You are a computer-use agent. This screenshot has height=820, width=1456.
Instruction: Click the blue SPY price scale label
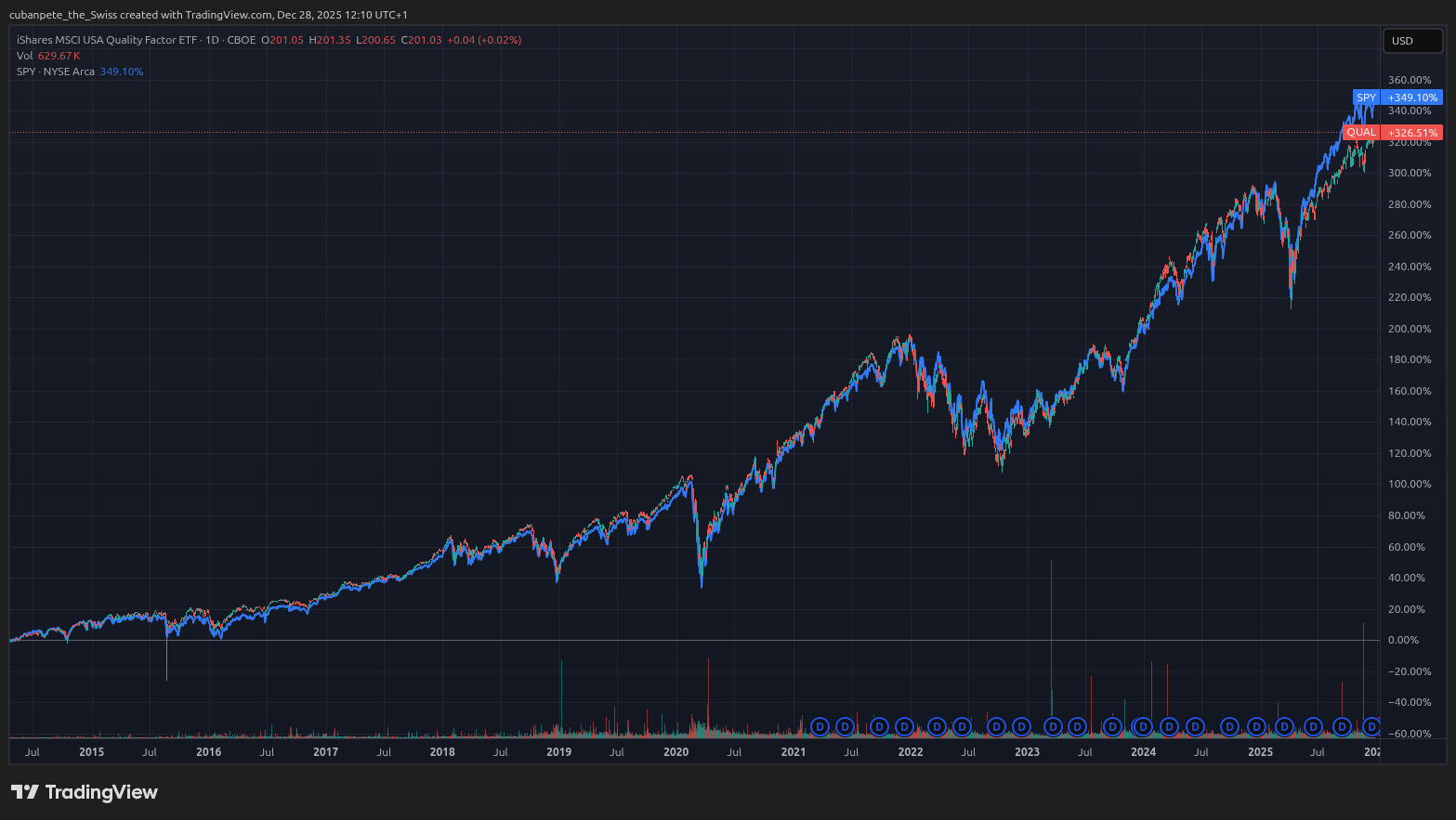(x=1397, y=98)
